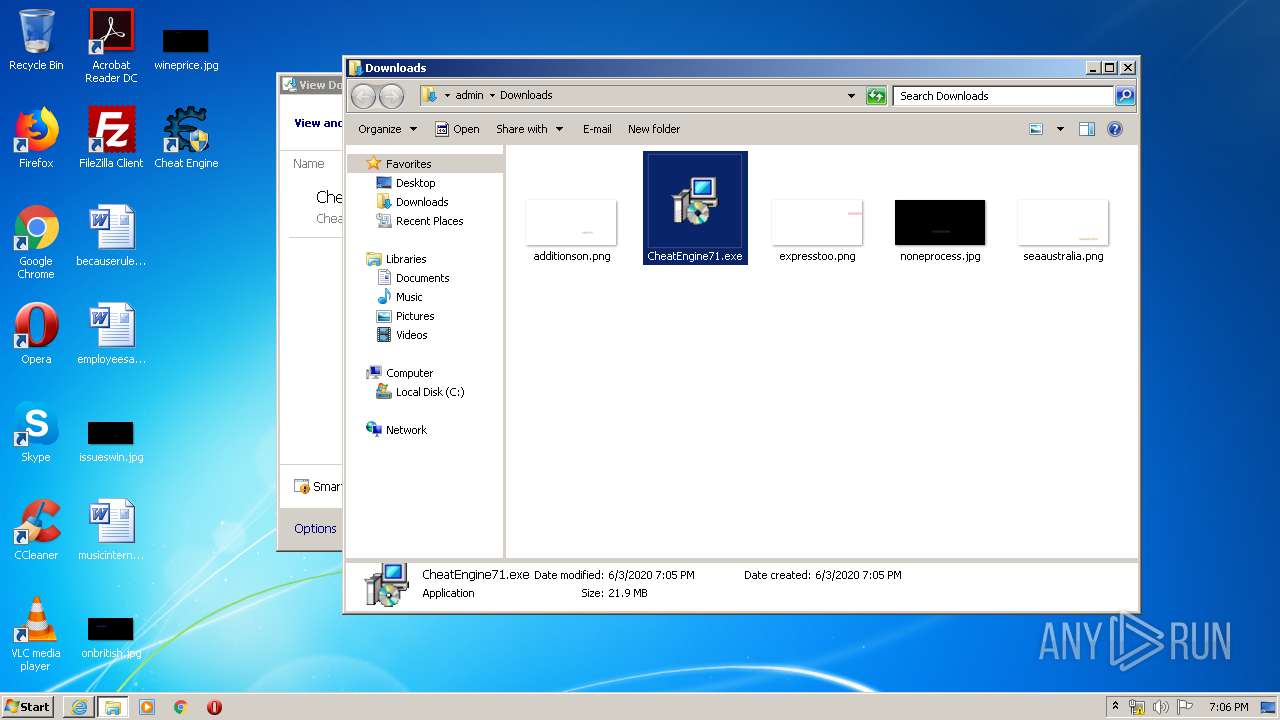Expand the admin breadcrumb dropdown arrow
This screenshot has height=720, width=1280.
pyautogui.click(x=492, y=96)
